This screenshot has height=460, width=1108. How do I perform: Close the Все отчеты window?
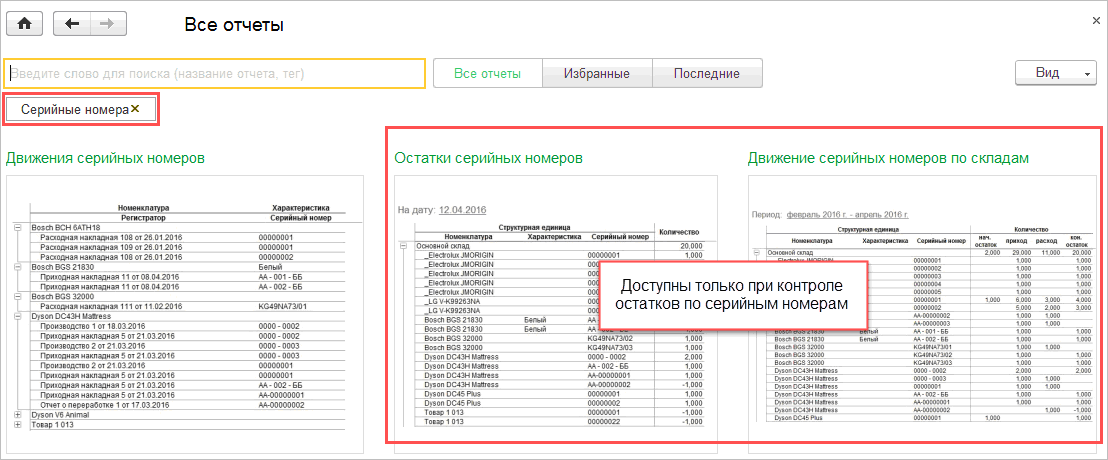click(1096, 23)
